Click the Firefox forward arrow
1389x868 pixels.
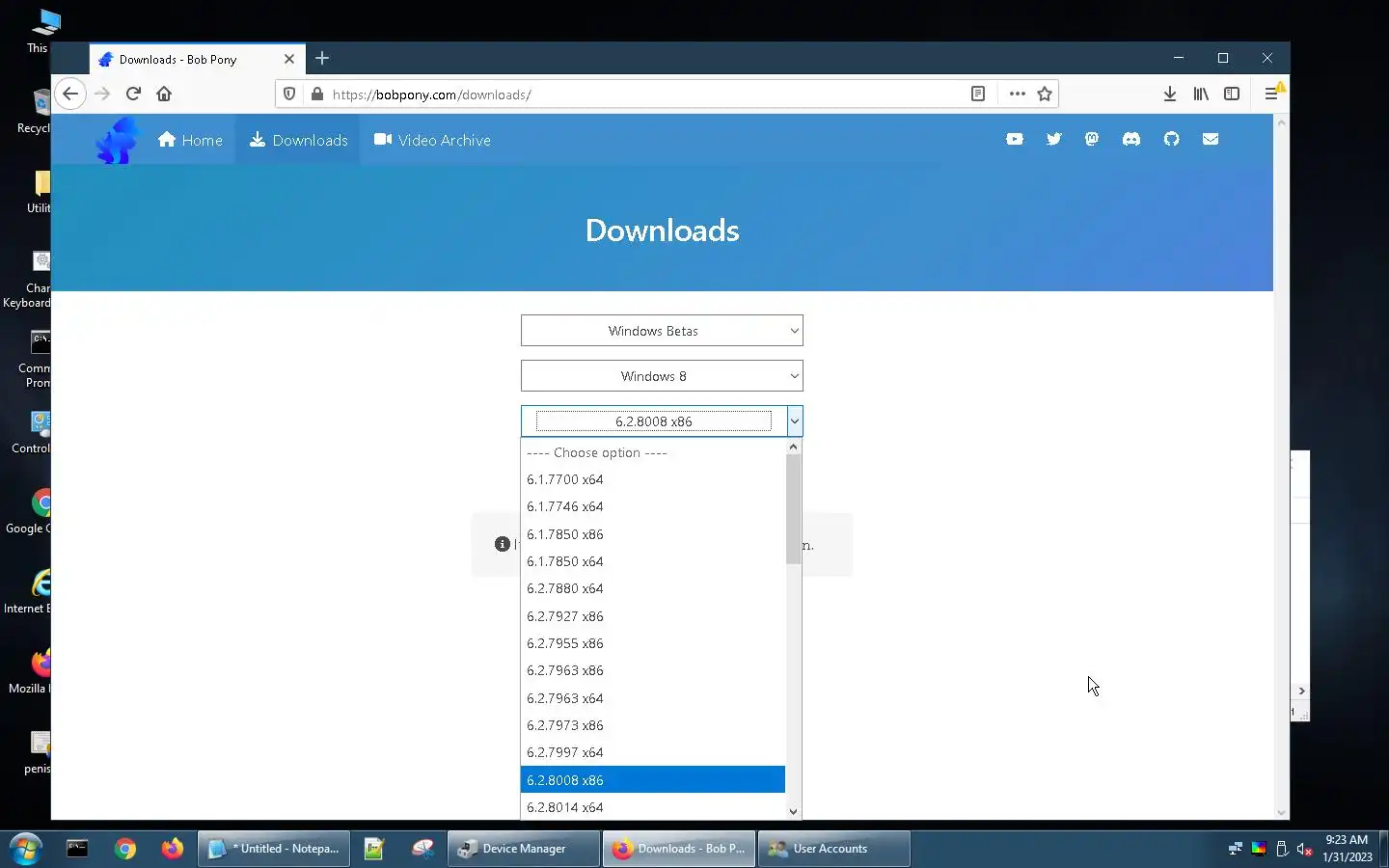point(102,94)
